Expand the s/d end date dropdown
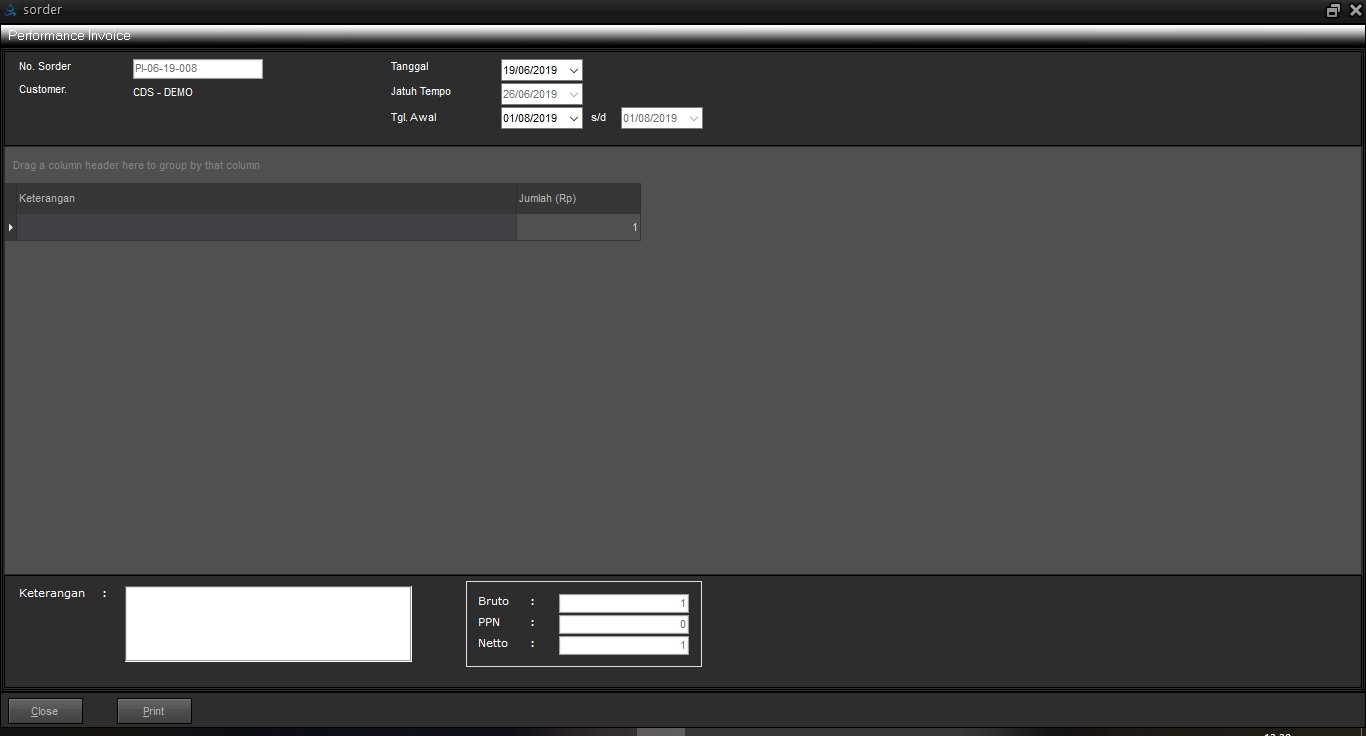This screenshot has height=736, width=1366. (x=693, y=118)
